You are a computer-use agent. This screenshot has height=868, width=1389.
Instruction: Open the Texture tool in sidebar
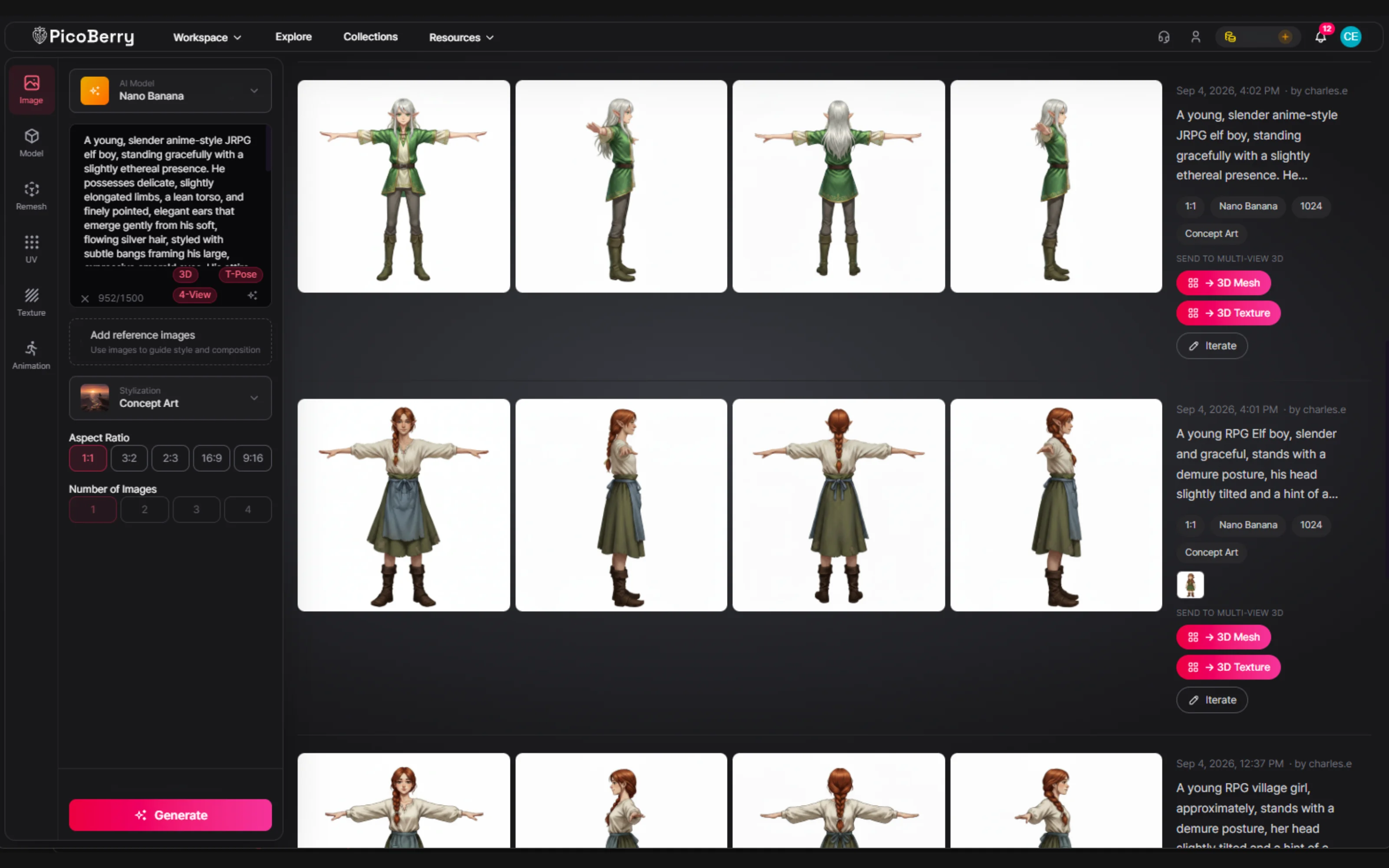click(32, 302)
